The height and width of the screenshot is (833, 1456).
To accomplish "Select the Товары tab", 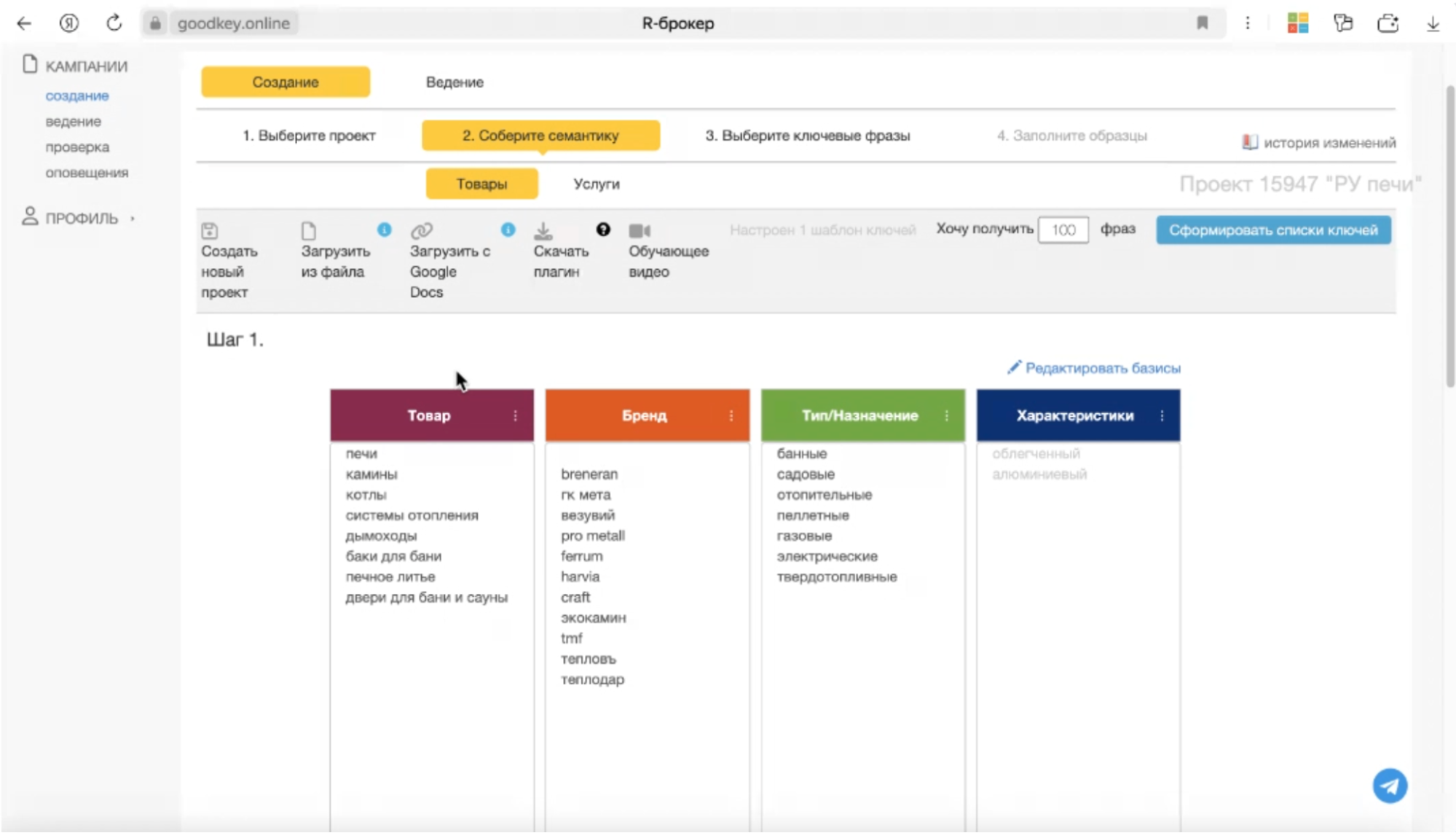I will pyautogui.click(x=482, y=184).
